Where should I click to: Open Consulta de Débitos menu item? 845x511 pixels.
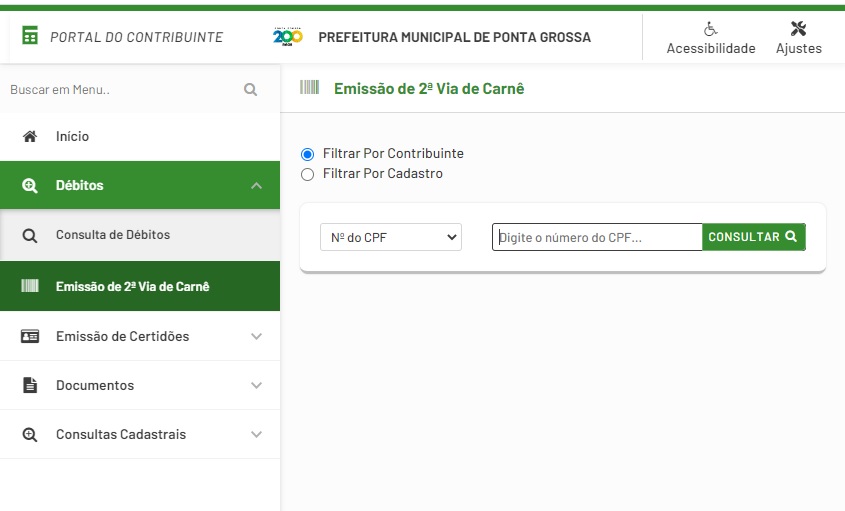click(x=140, y=235)
